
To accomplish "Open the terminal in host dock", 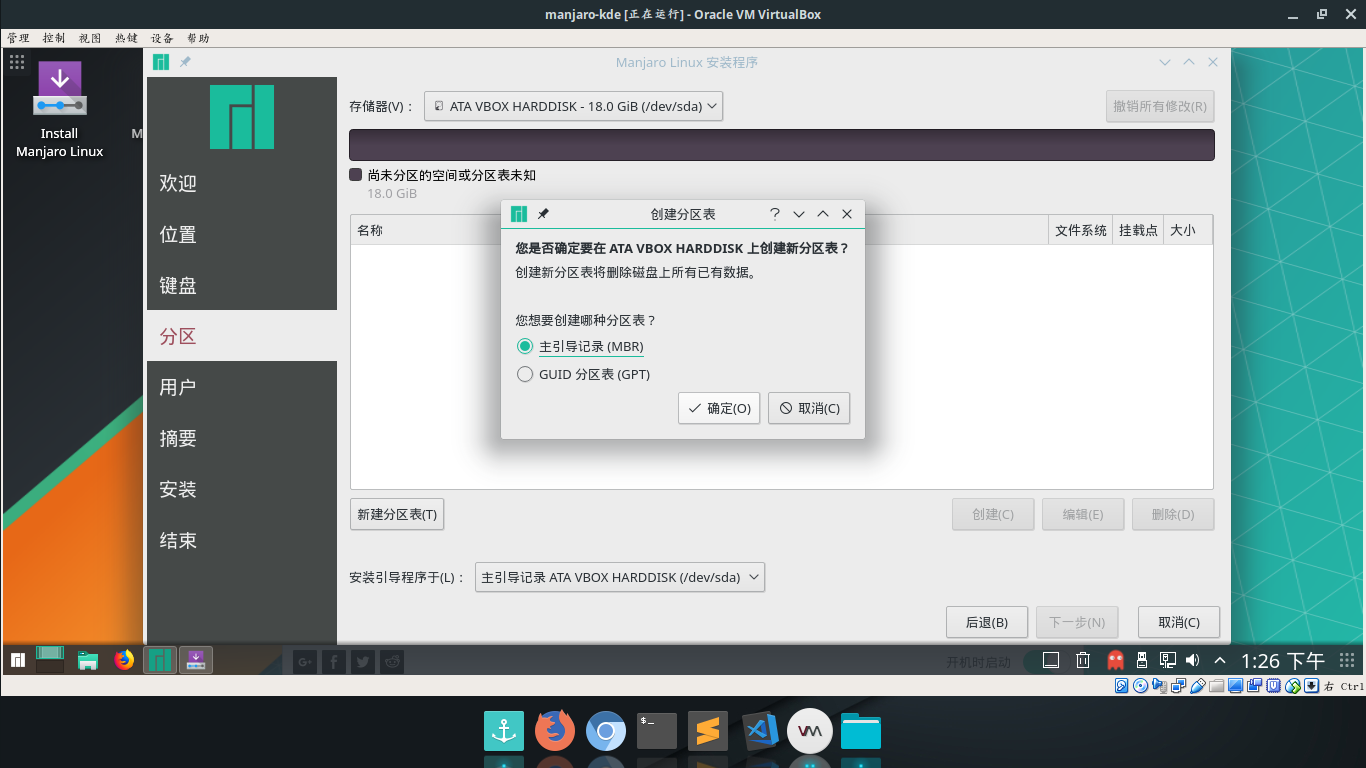I will point(657,731).
